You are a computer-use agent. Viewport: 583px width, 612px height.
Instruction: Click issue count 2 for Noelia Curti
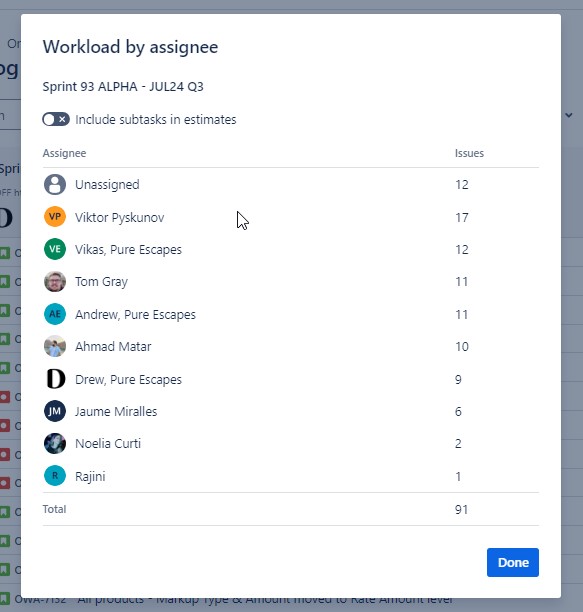point(458,444)
